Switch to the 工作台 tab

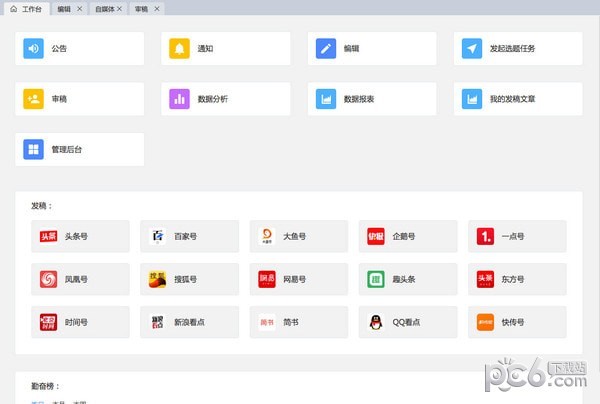tap(26, 8)
